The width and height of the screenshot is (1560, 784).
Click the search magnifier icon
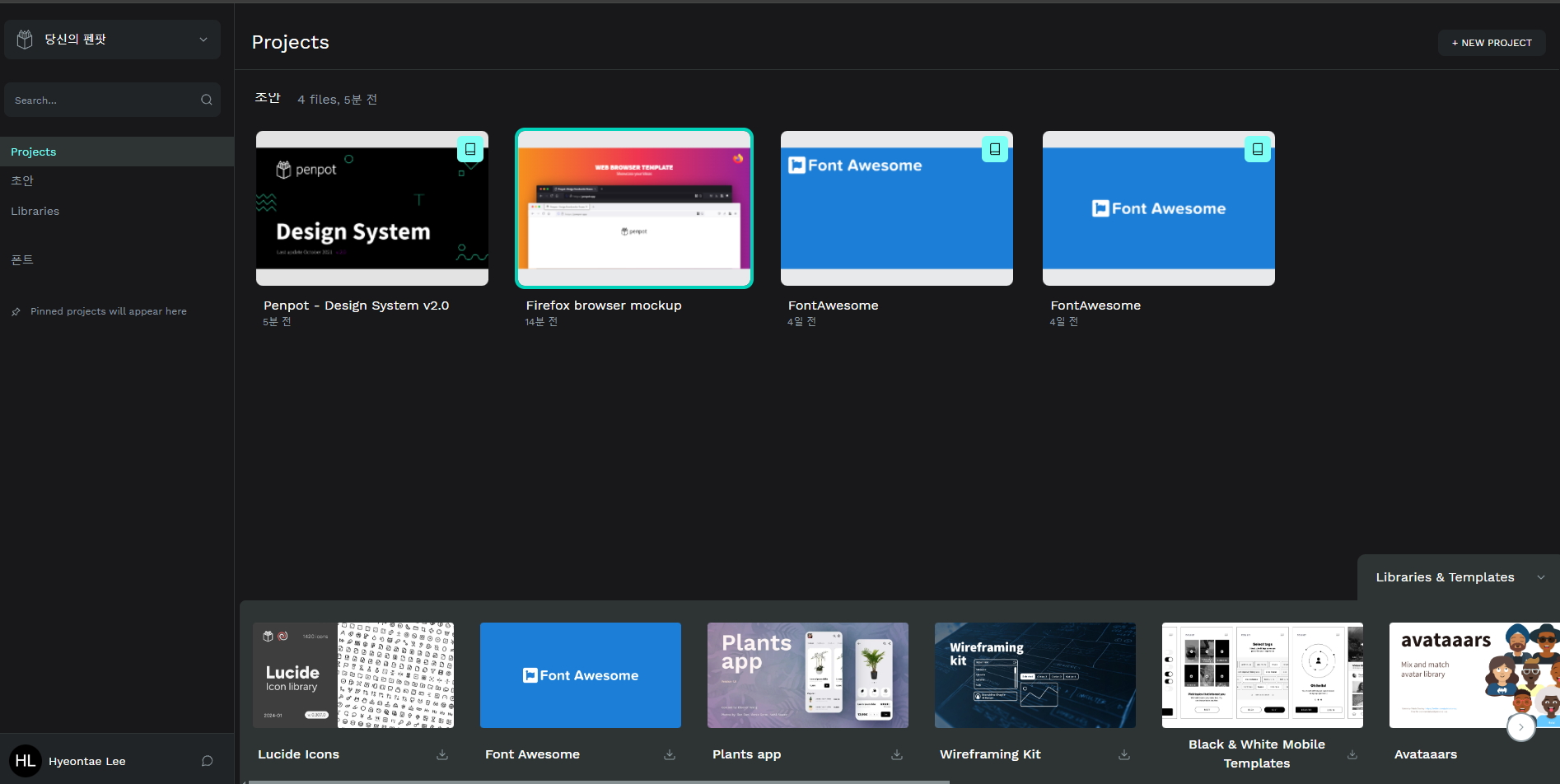207,100
